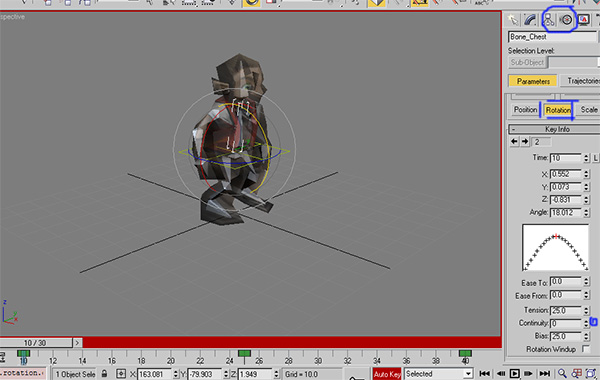Image resolution: width=600 pixels, height=380 pixels.
Task: Click the Y coordinate field -79.903
Action: [x=205, y=374]
